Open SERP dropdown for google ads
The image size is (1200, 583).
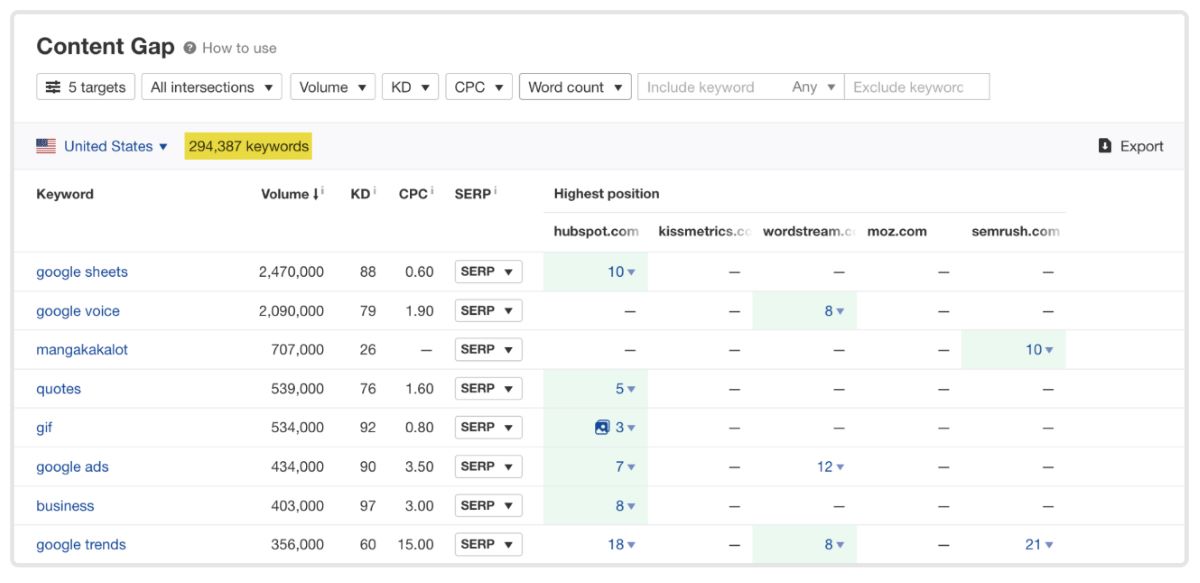pyautogui.click(x=488, y=467)
